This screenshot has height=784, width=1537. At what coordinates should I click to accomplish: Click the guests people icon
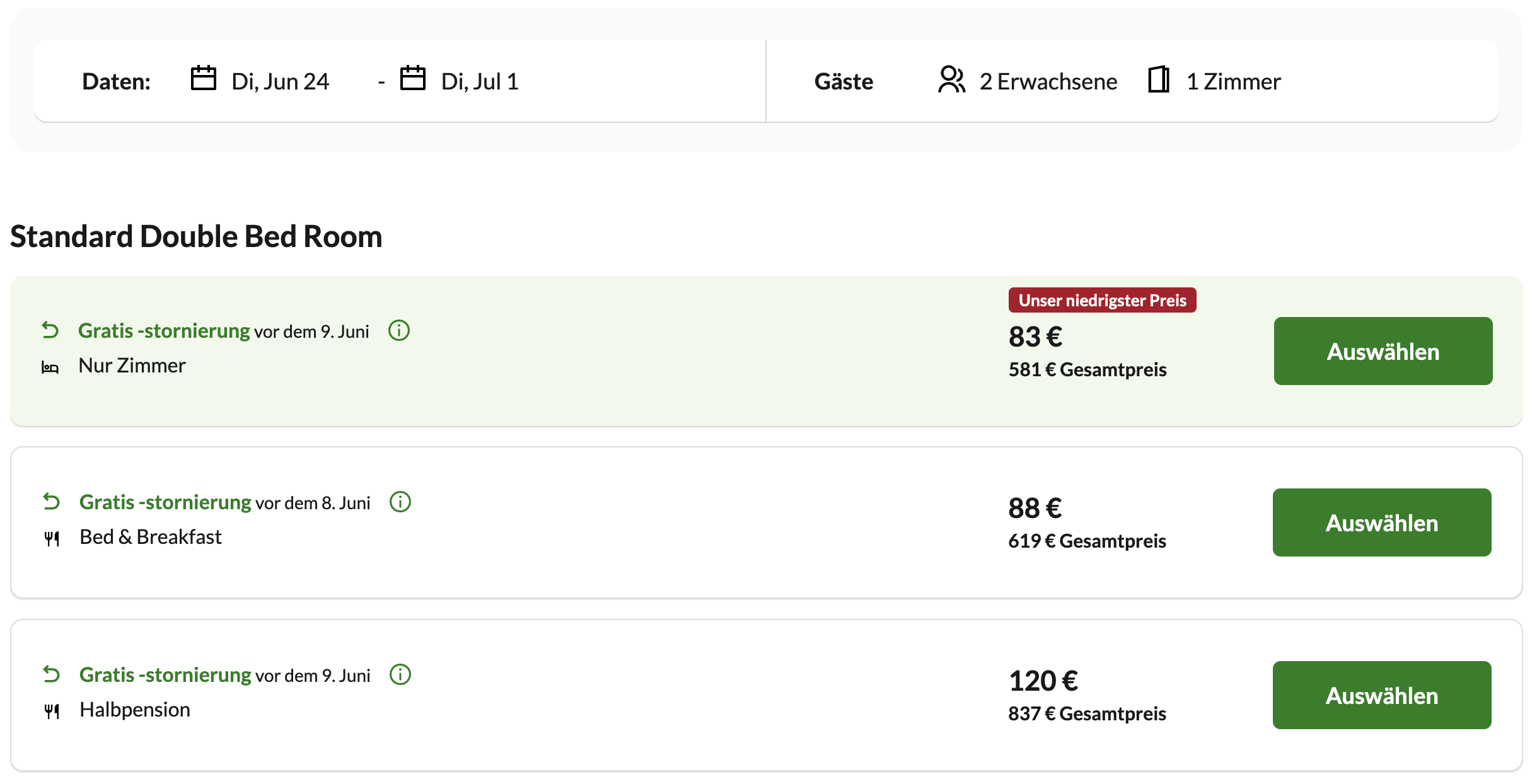coord(951,79)
